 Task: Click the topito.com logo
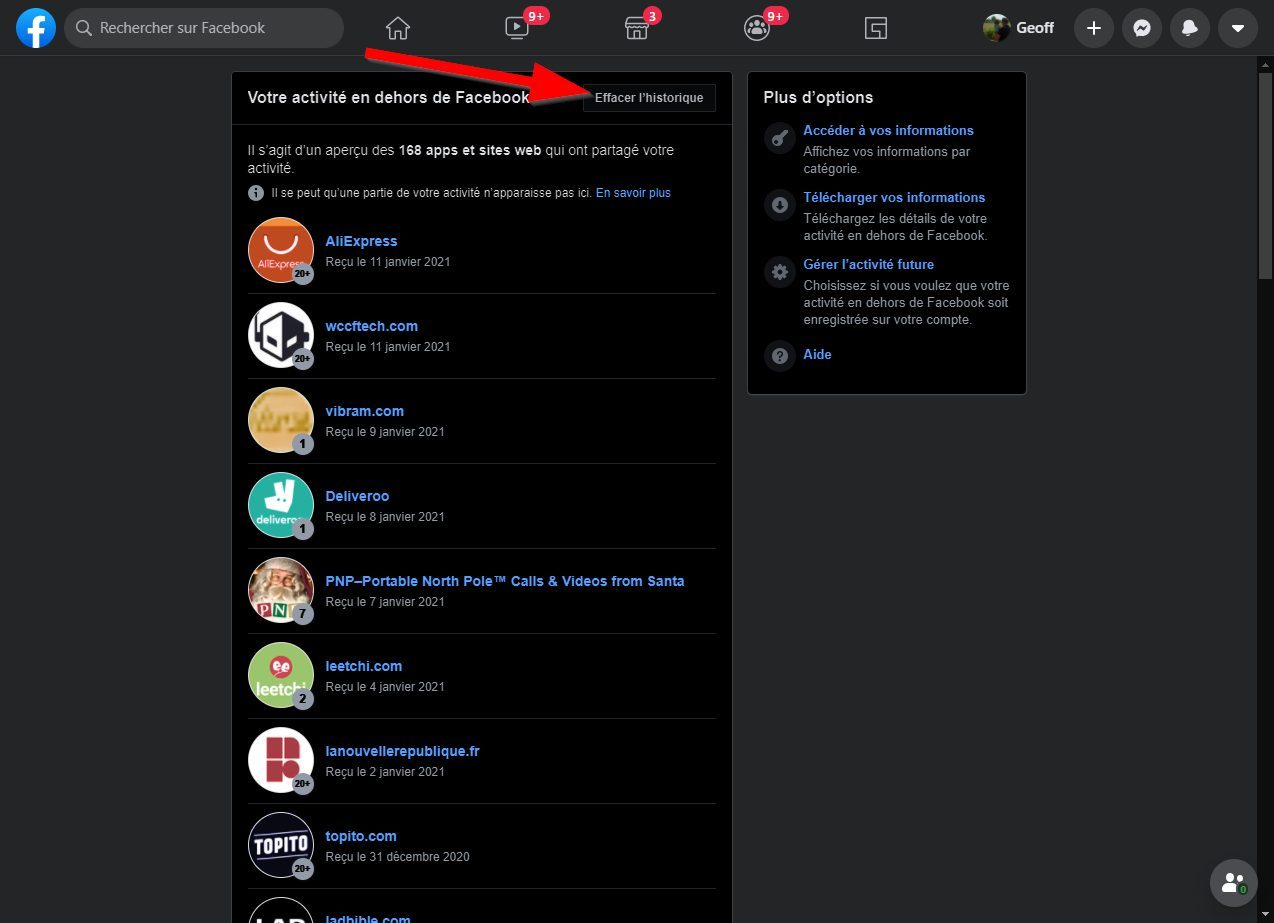[x=281, y=845]
